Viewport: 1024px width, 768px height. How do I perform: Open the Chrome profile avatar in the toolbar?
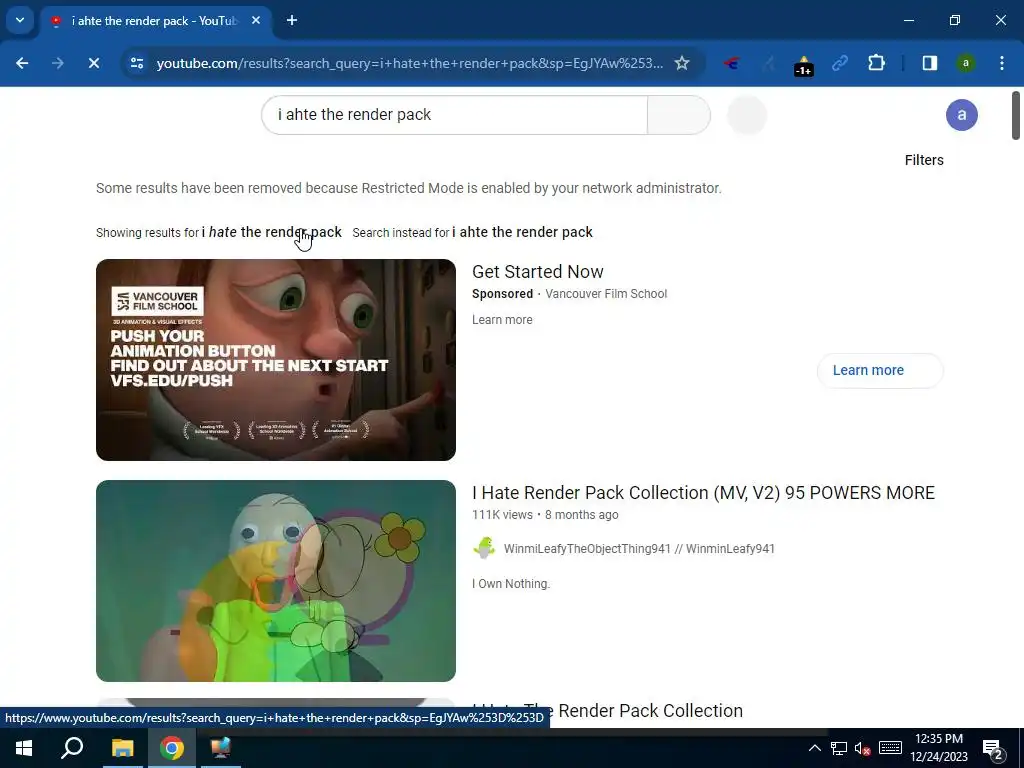pyautogui.click(x=965, y=63)
